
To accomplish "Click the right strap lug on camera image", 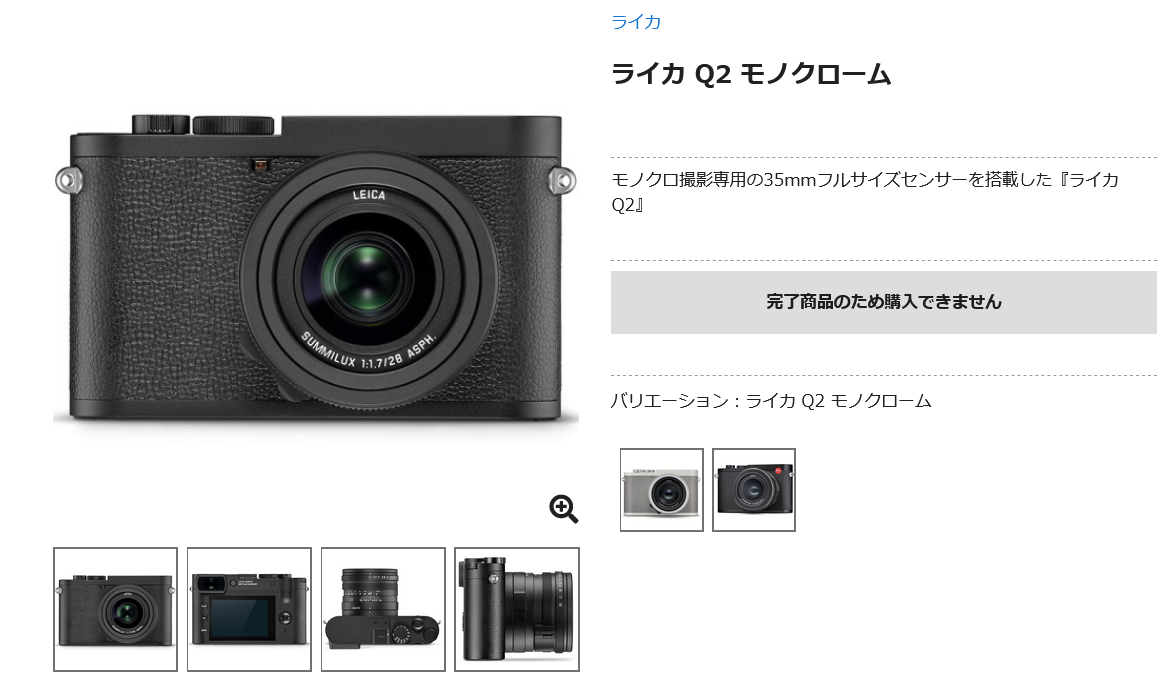I will [x=563, y=180].
